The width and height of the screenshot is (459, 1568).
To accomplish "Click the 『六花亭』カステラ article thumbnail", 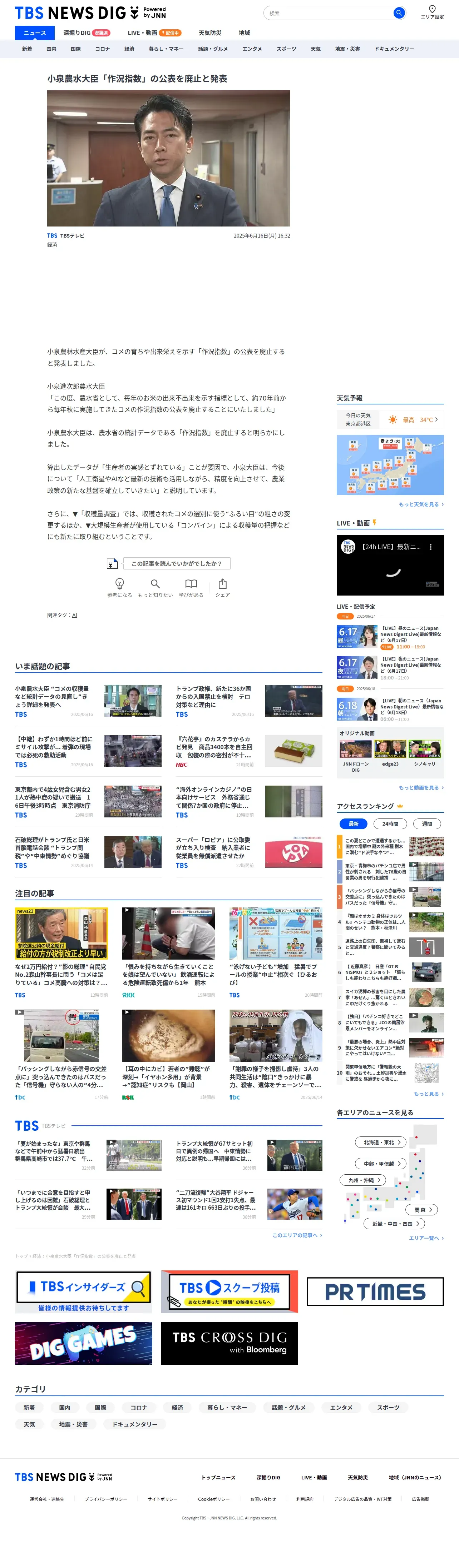I will coord(294,751).
